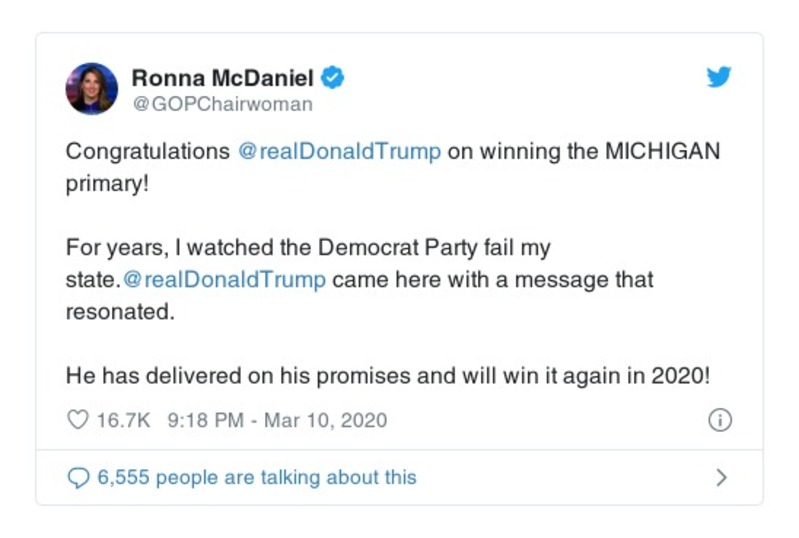This screenshot has width=799, height=538.
Task: Click the 16.7K likes count
Action: click(x=123, y=420)
